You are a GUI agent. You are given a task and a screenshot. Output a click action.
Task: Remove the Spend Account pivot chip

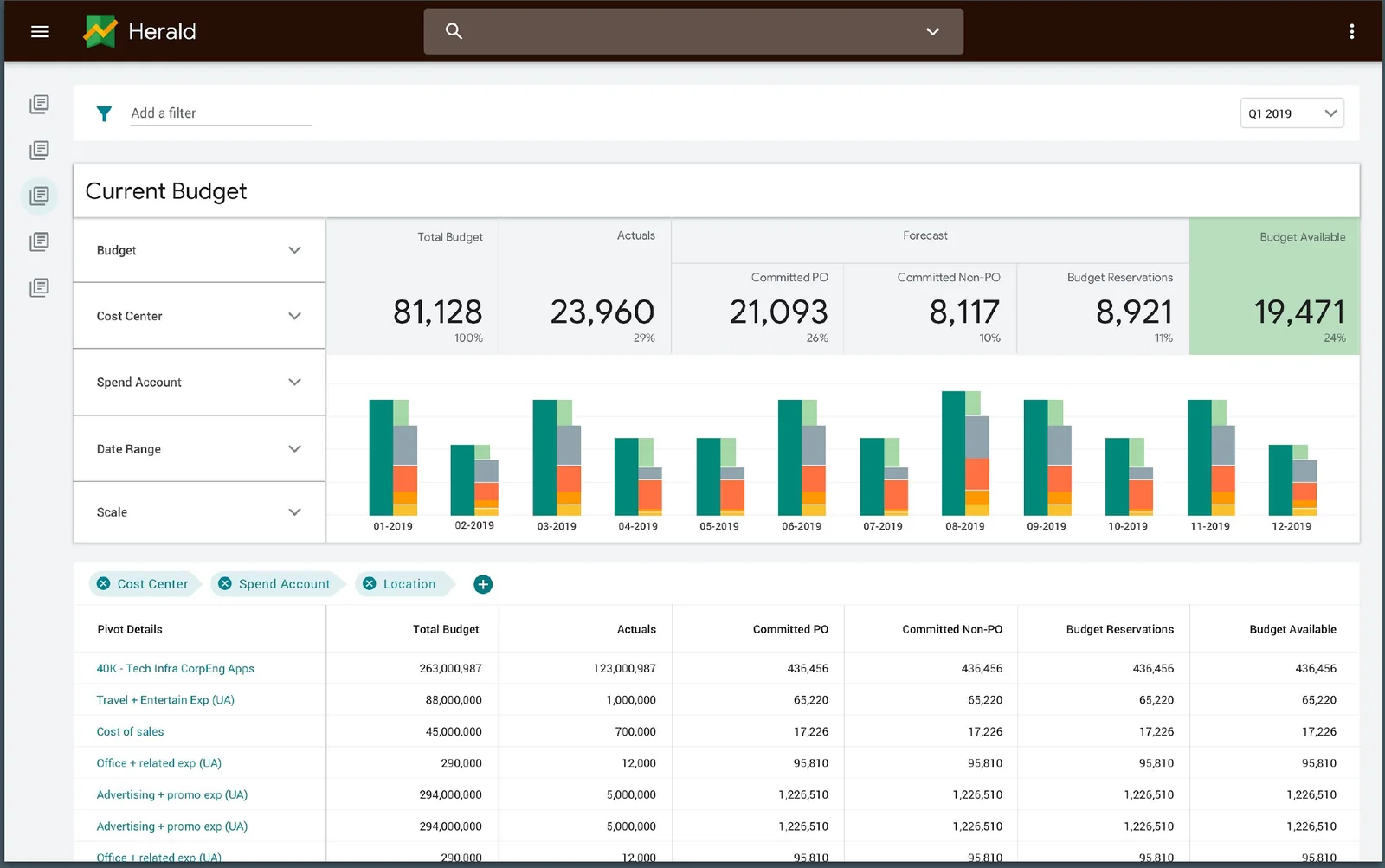coord(225,584)
